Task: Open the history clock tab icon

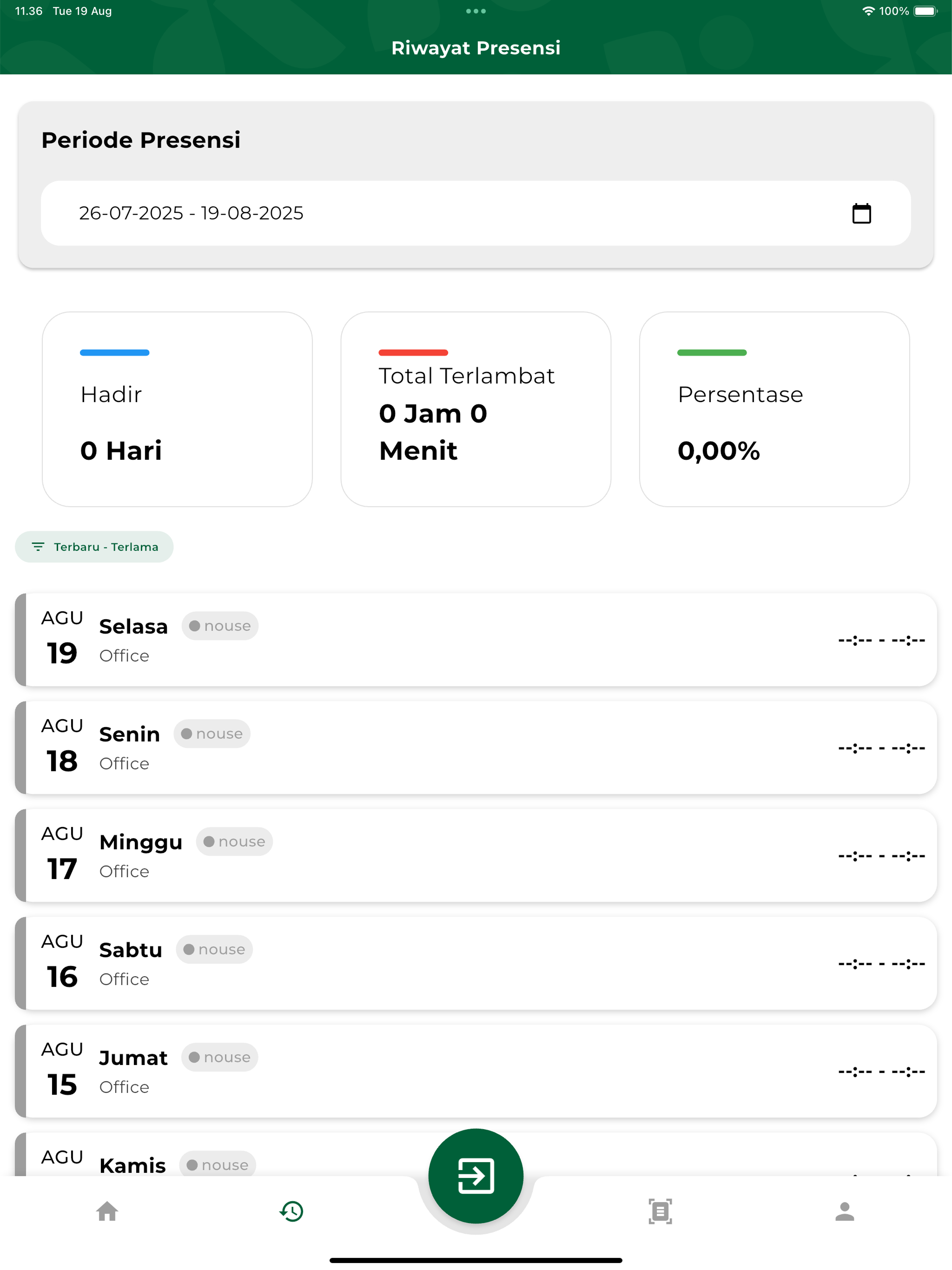Action: [291, 1211]
